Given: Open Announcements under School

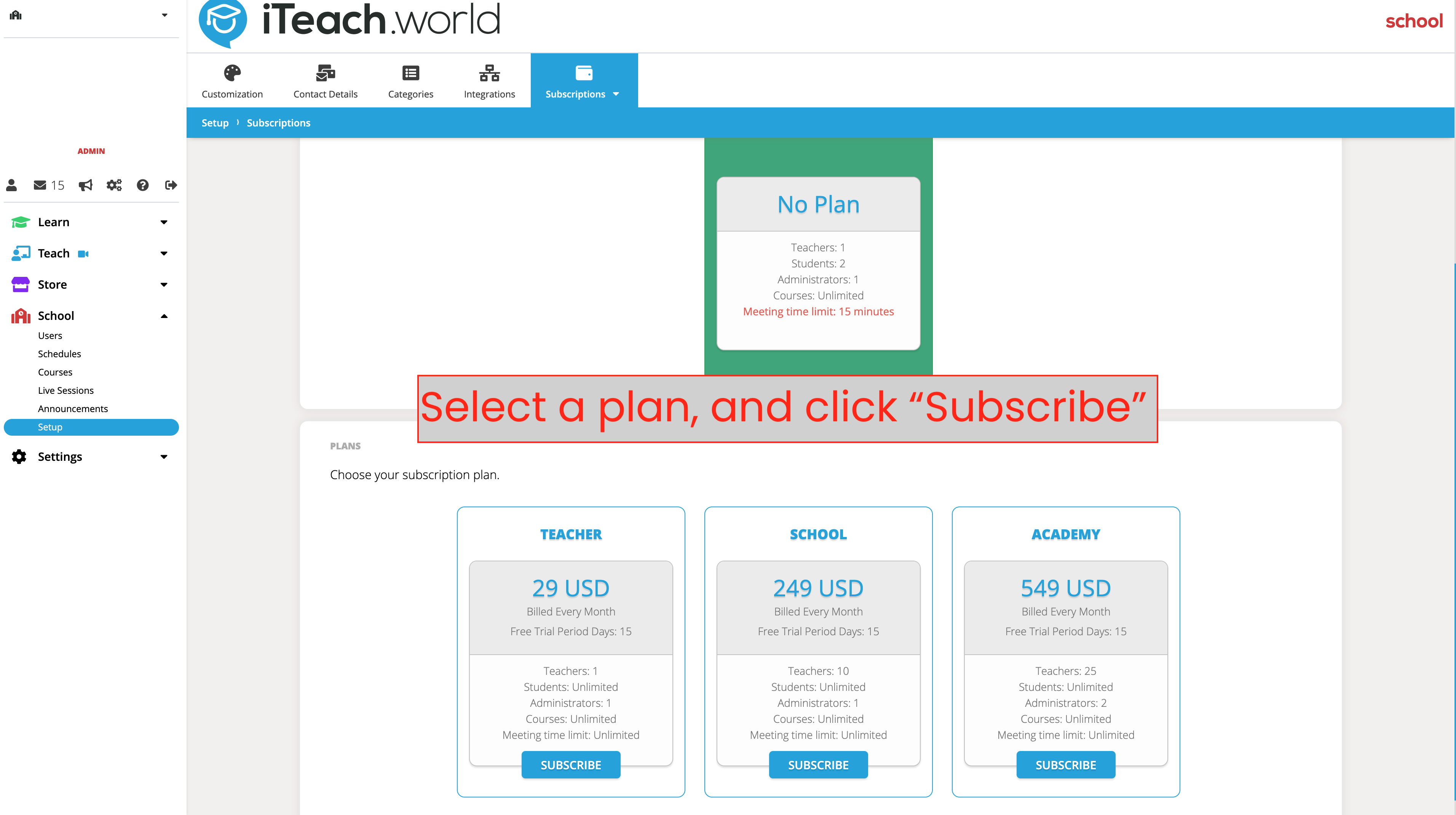Looking at the screenshot, I should coord(73,409).
